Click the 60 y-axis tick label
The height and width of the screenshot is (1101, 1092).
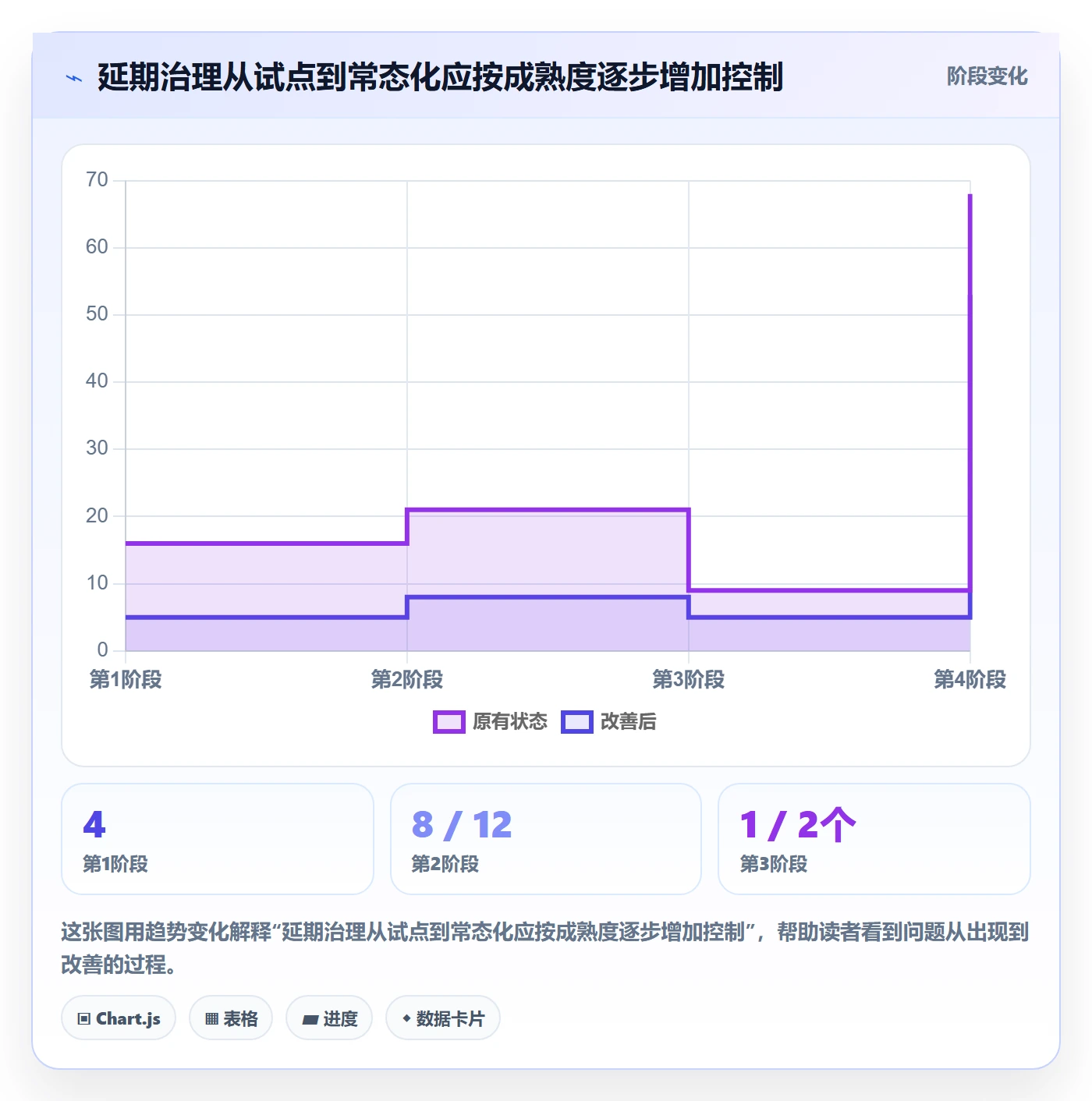[x=97, y=247]
